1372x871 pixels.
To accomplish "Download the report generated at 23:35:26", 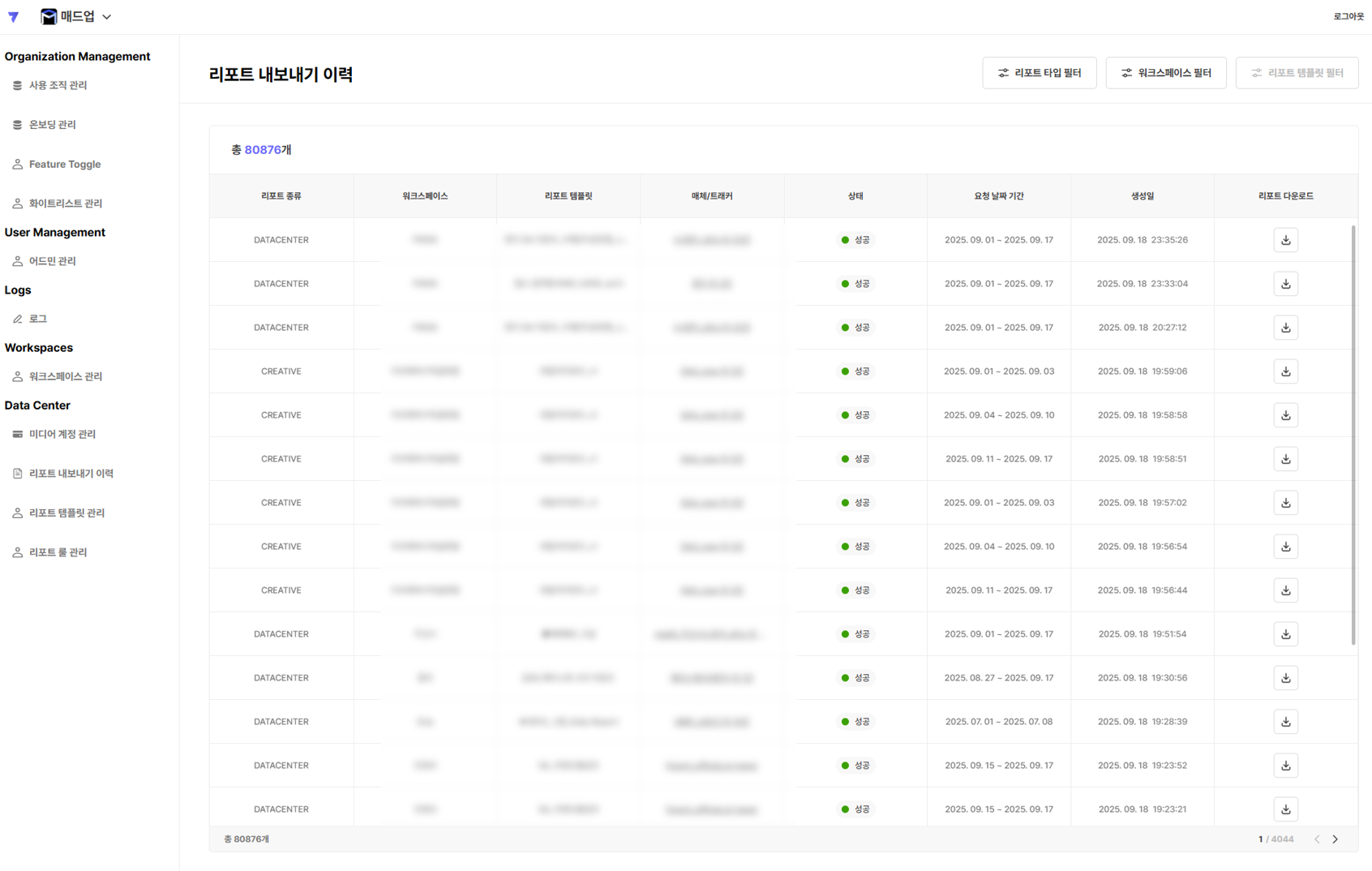I will point(1285,240).
